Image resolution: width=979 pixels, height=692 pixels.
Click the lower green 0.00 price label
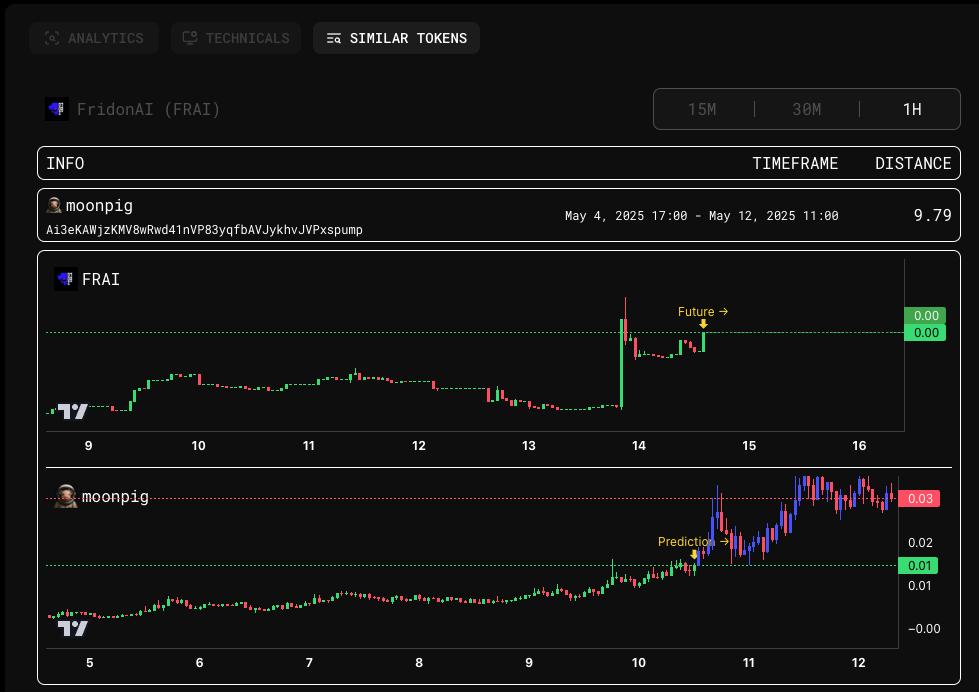tap(925, 332)
